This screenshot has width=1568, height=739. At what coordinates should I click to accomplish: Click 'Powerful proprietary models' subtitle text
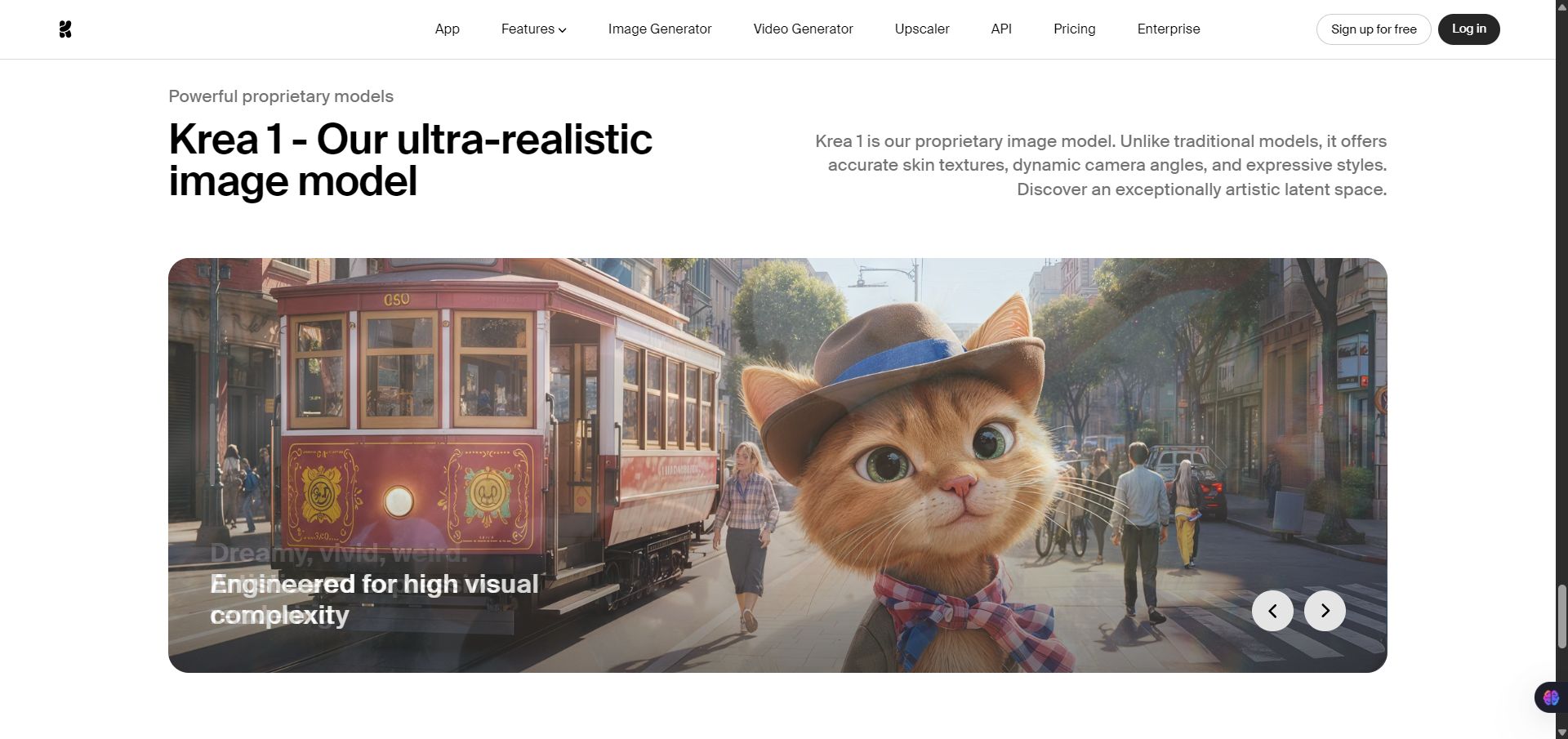point(281,96)
